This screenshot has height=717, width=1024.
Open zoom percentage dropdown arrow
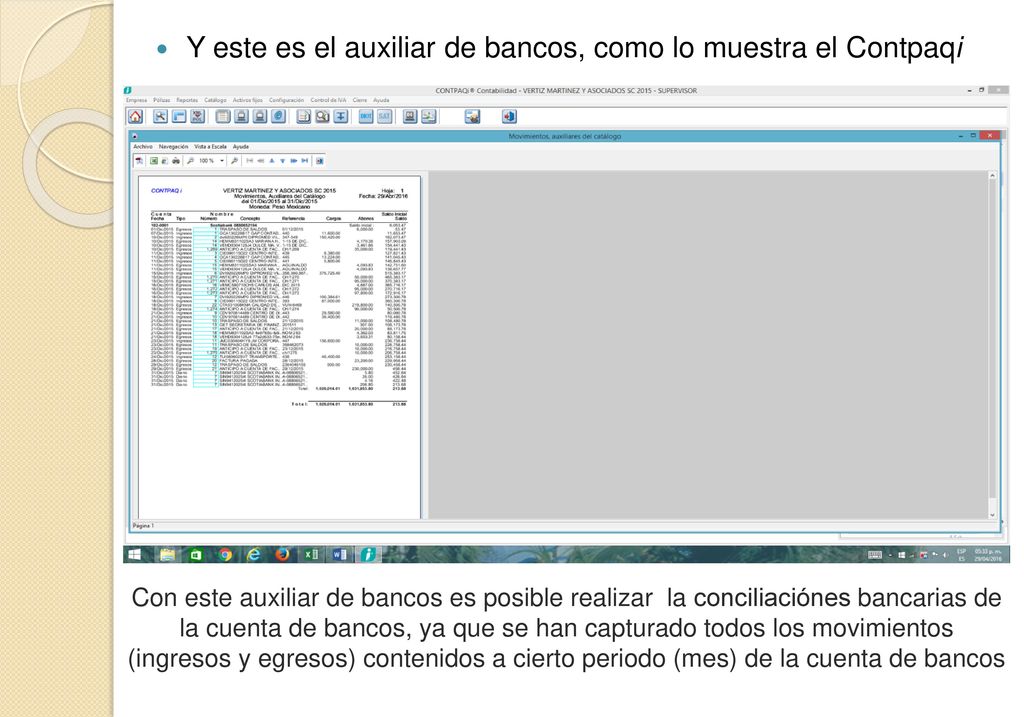click(222, 161)
